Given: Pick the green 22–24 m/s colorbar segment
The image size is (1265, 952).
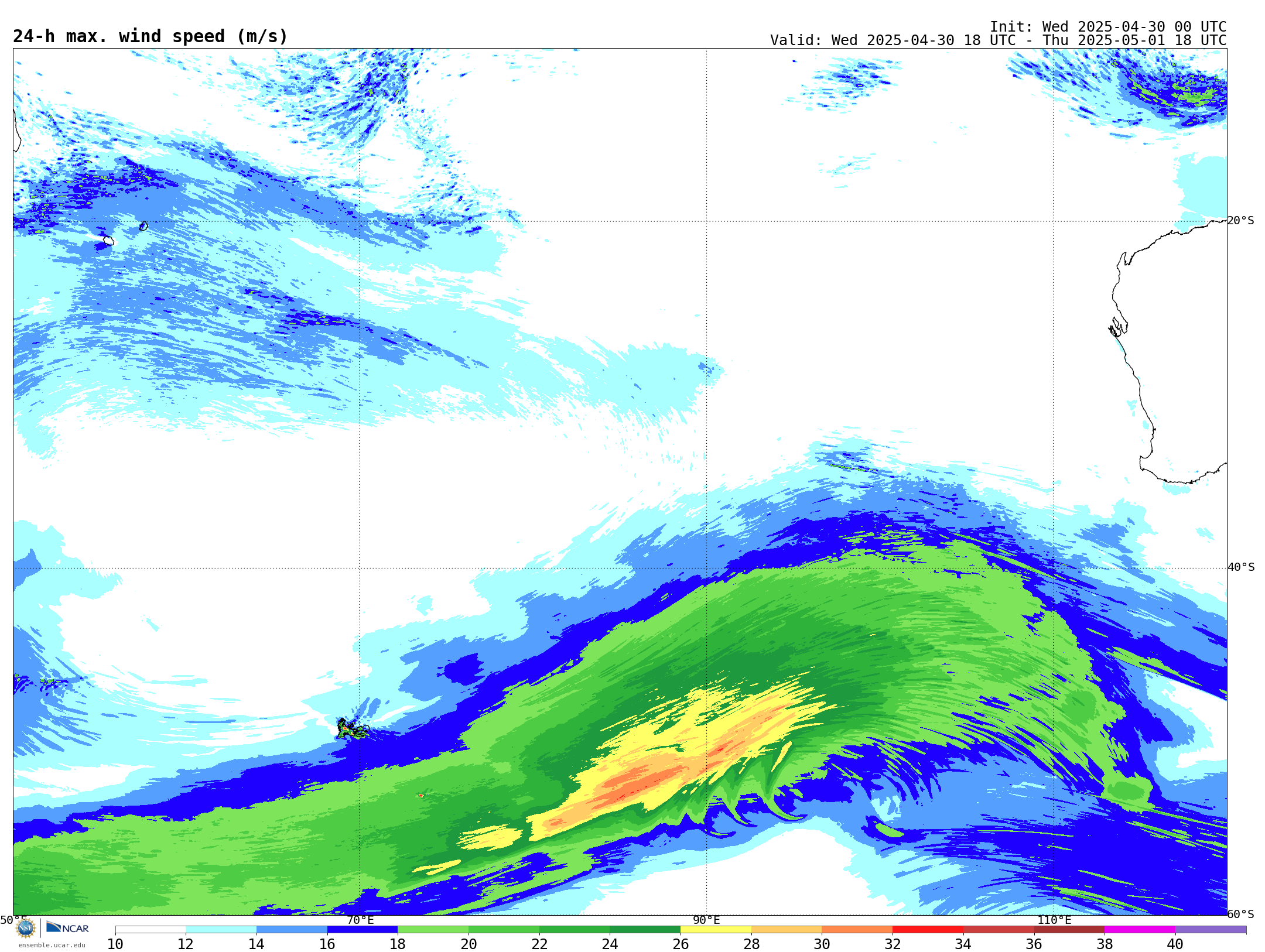Looking at the screenshot, I should 575,930.
